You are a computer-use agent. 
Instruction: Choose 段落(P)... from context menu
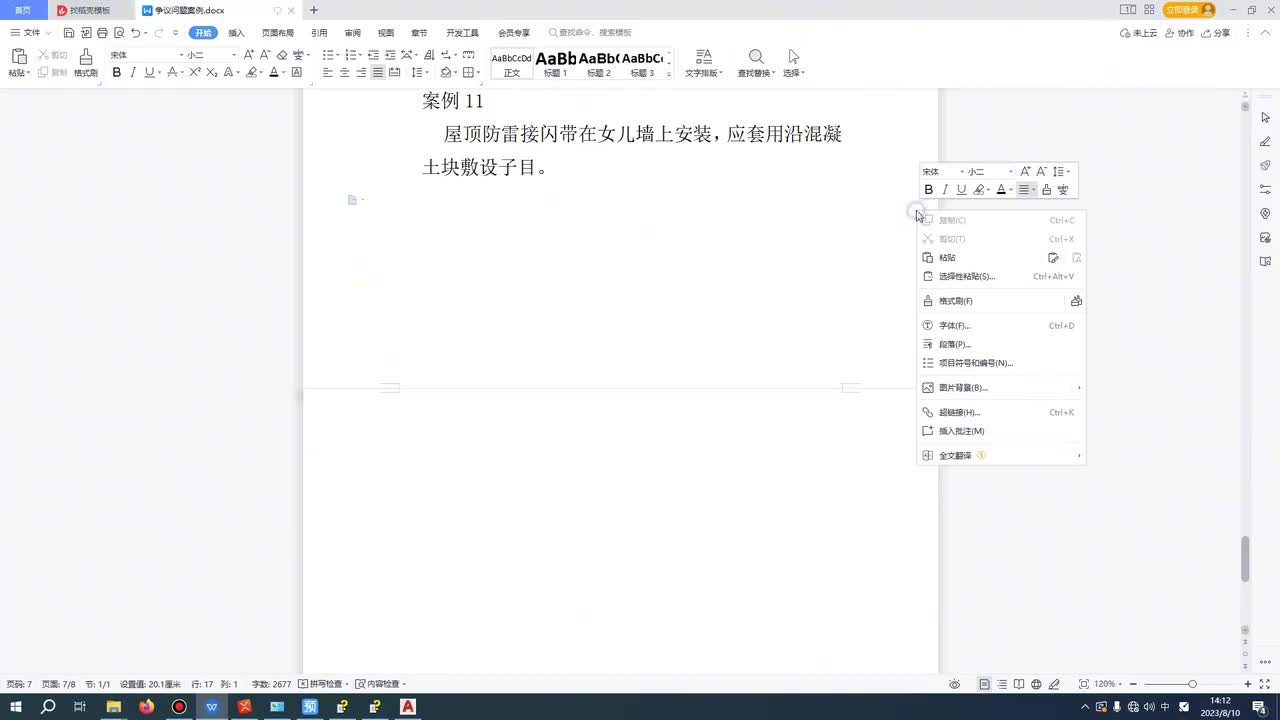coord(1001,344)
